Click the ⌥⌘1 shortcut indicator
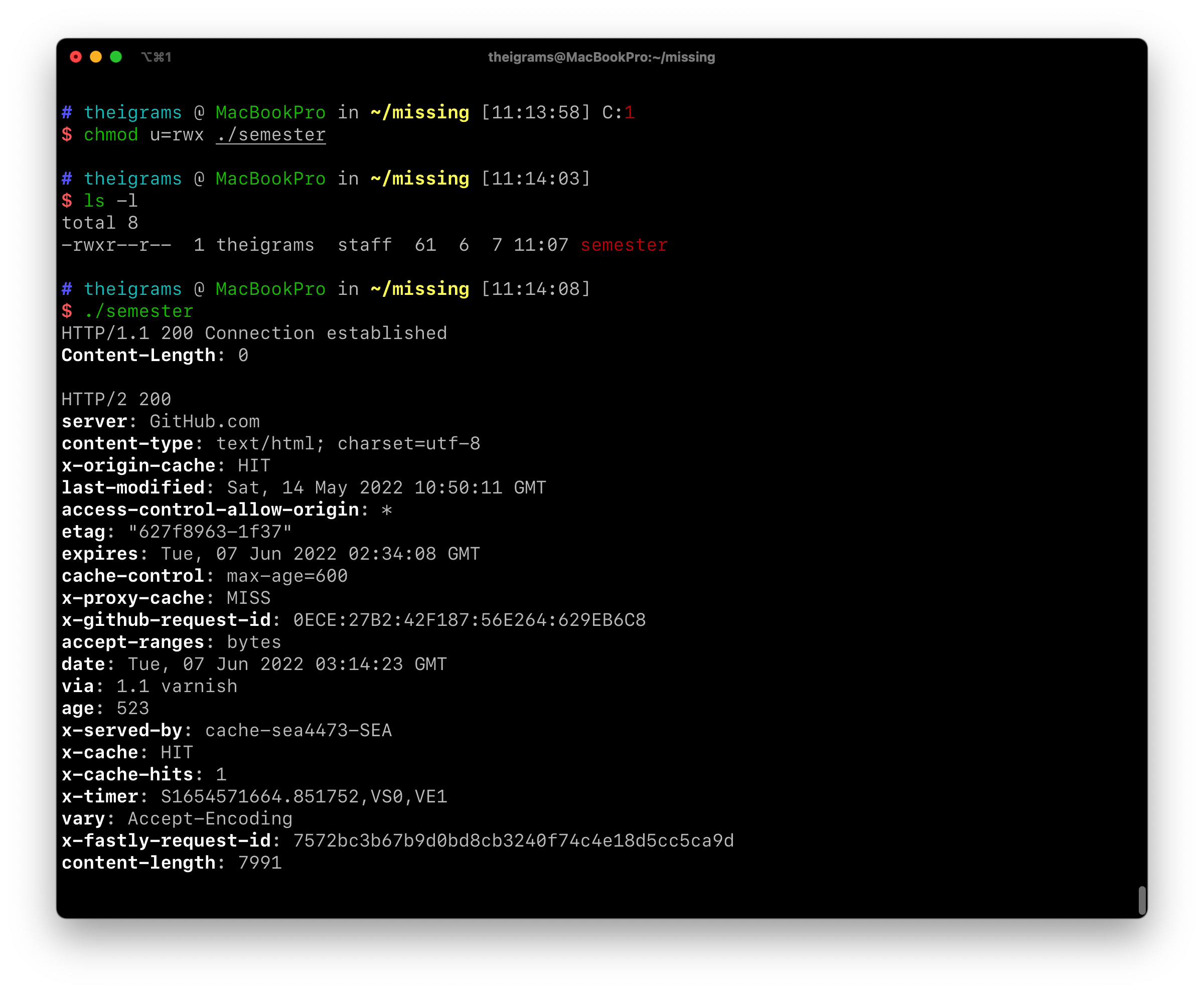The width and height of the screenshot is (1204, 993). (x=156, y=57)
